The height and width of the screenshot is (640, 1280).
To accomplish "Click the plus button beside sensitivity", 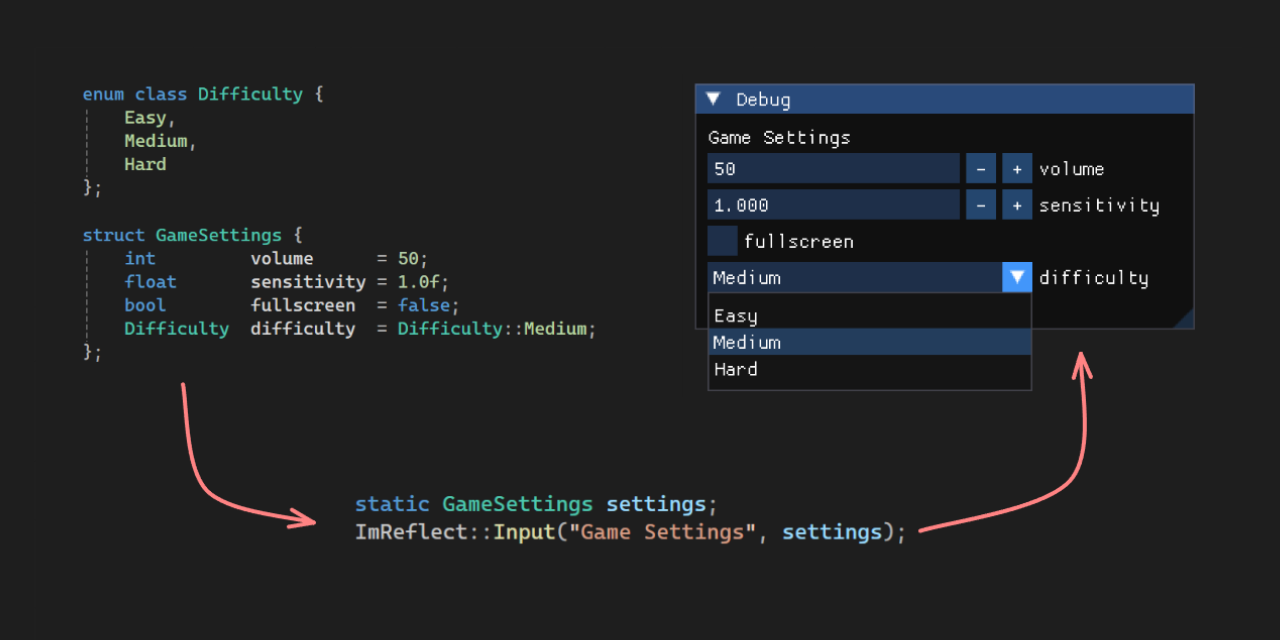I will pyautogui.click(x=1017, y=204).
